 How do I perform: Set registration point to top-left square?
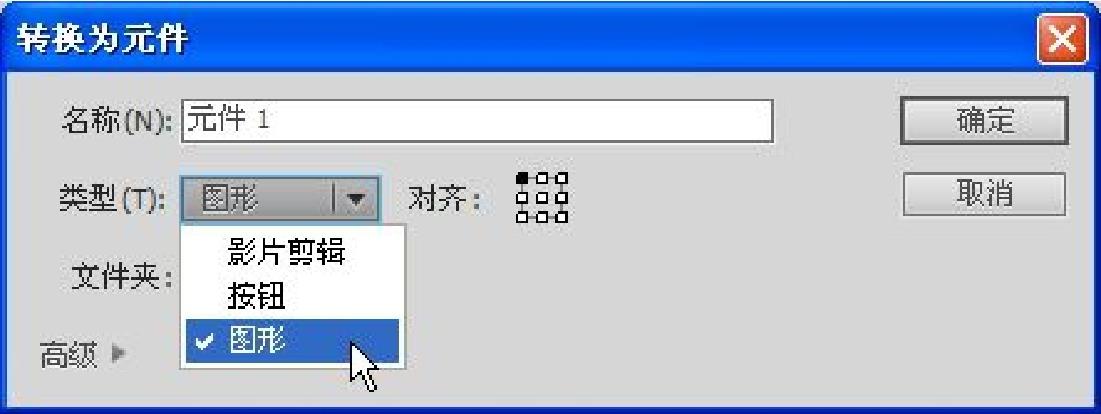coord(522,178)
